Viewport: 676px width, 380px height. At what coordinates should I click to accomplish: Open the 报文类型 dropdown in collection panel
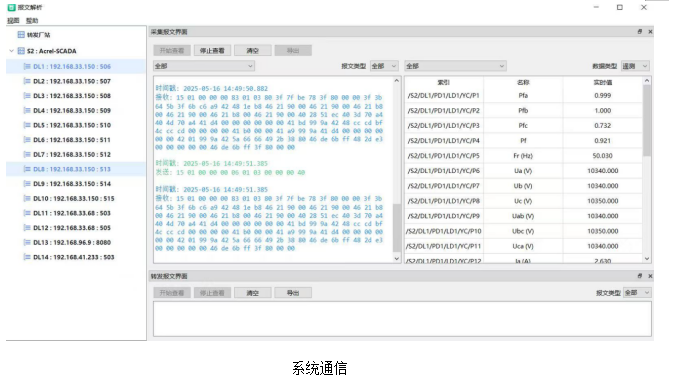pyautogui.click(x=384, y=66)
